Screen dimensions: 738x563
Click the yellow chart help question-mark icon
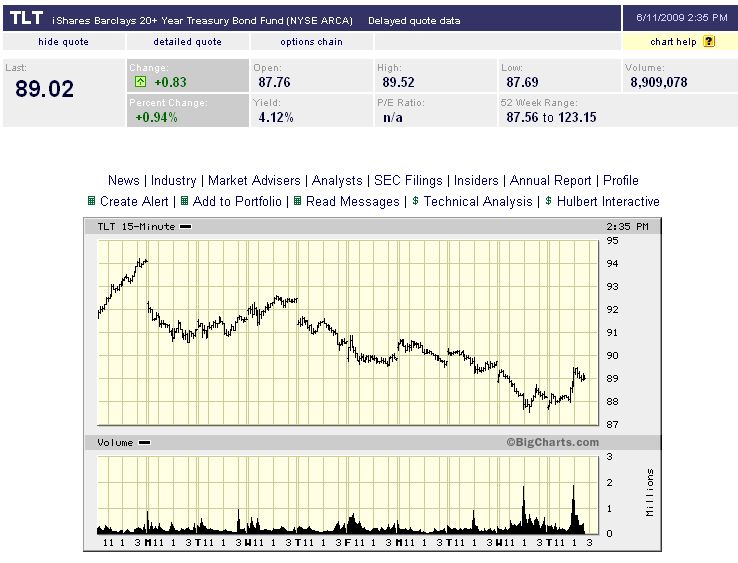(x=709, y=41)
